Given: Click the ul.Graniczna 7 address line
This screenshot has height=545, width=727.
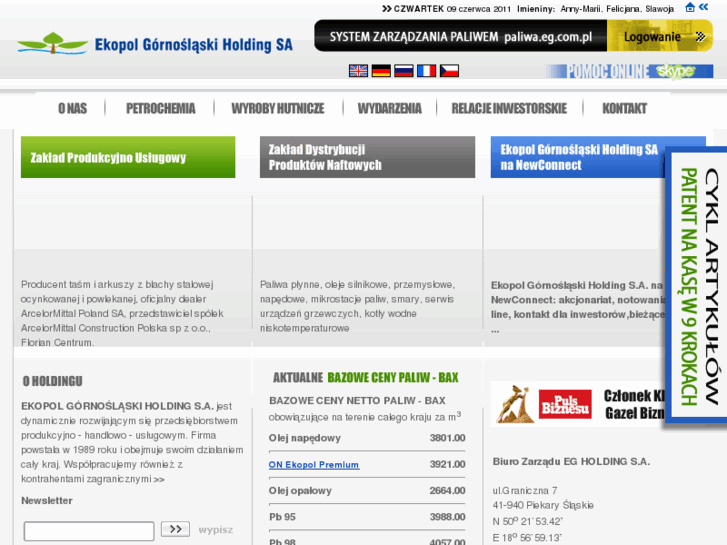Looking at the screenshot, I should [525, 490].
